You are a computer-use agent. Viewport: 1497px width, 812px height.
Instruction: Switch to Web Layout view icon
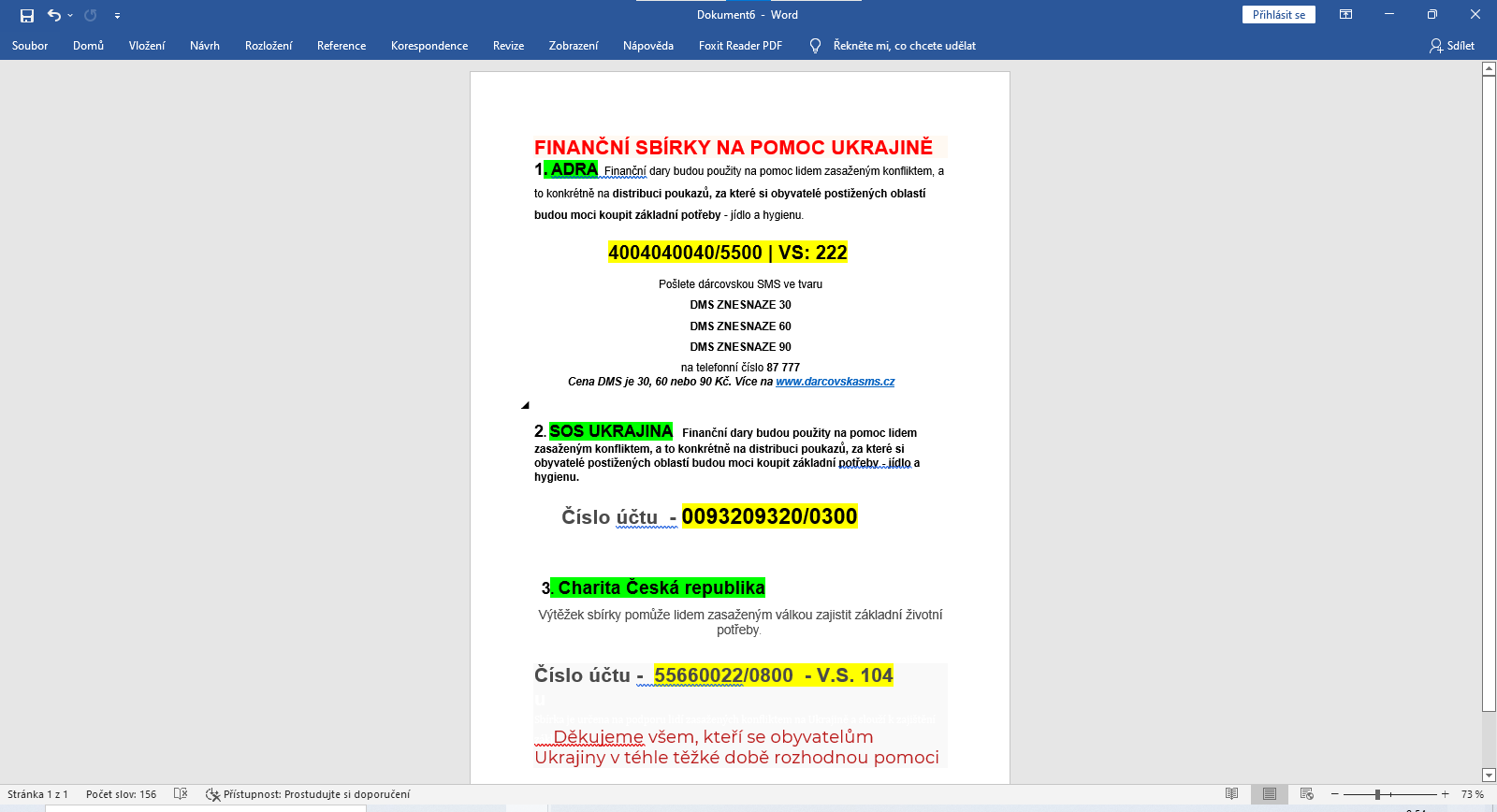click(x=1307, y=794)
